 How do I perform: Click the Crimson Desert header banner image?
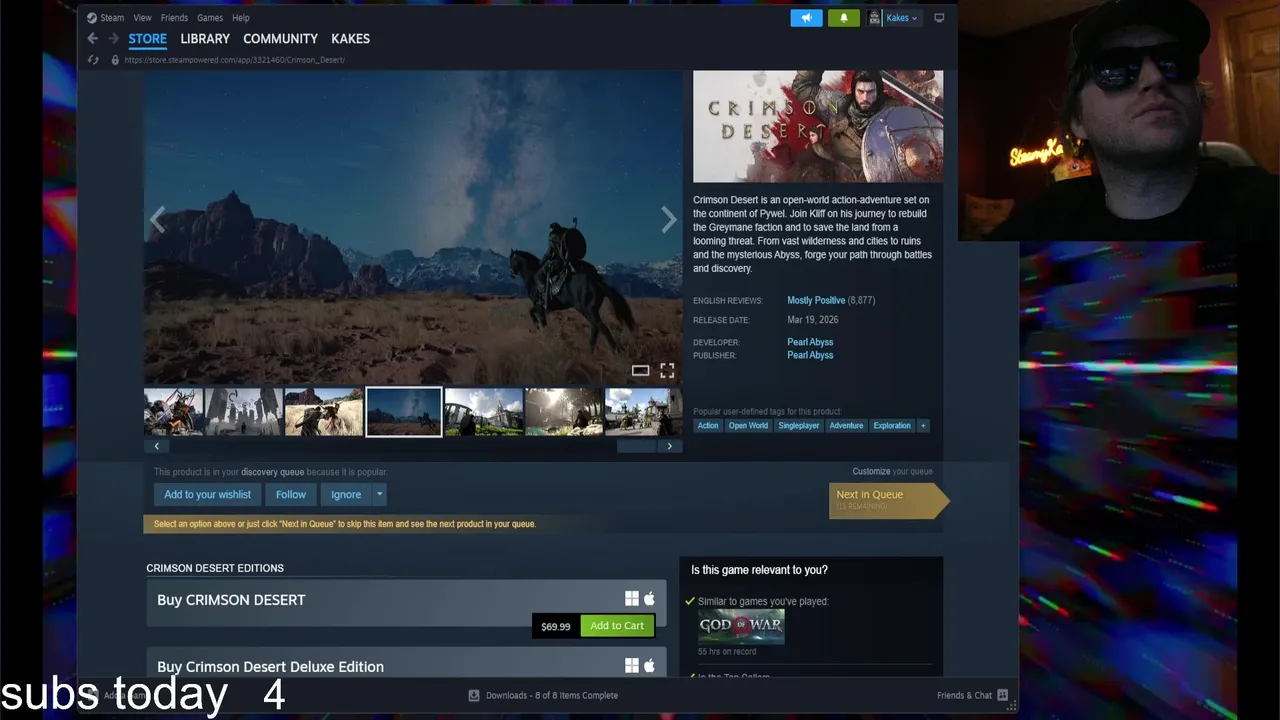[818, 126]
